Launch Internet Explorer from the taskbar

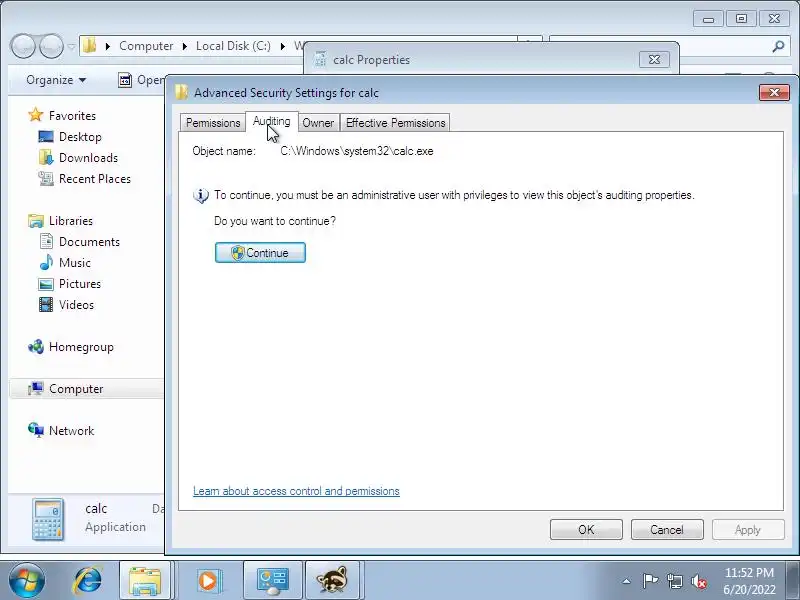tap(88, 580)
